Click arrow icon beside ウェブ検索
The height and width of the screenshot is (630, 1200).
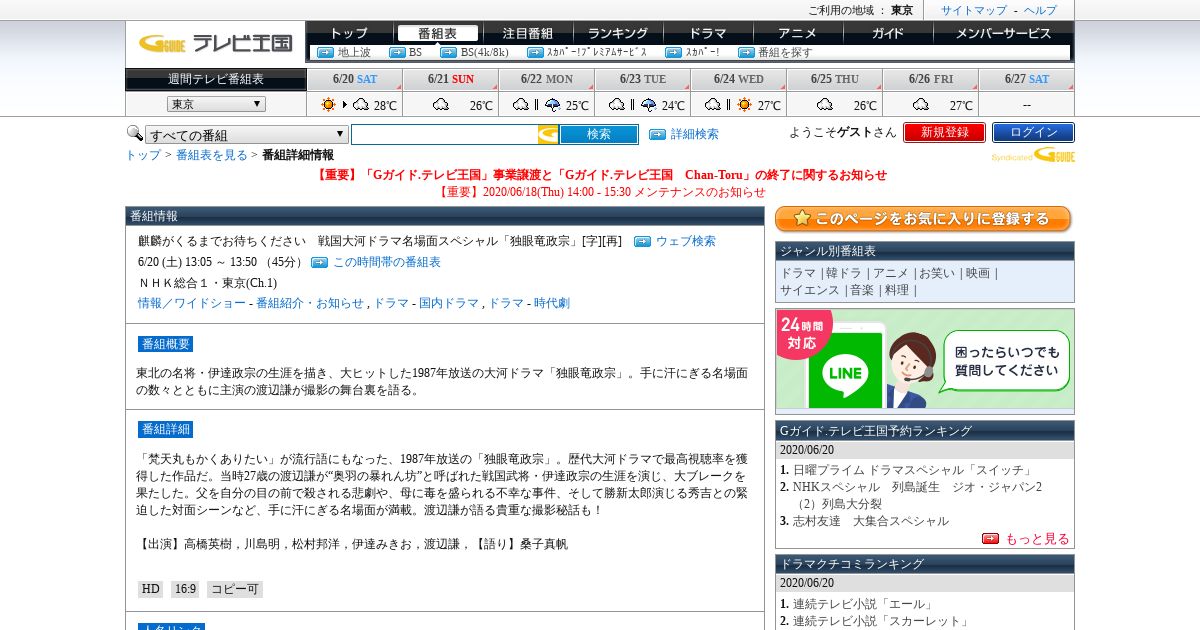click(x=642, y=241)
